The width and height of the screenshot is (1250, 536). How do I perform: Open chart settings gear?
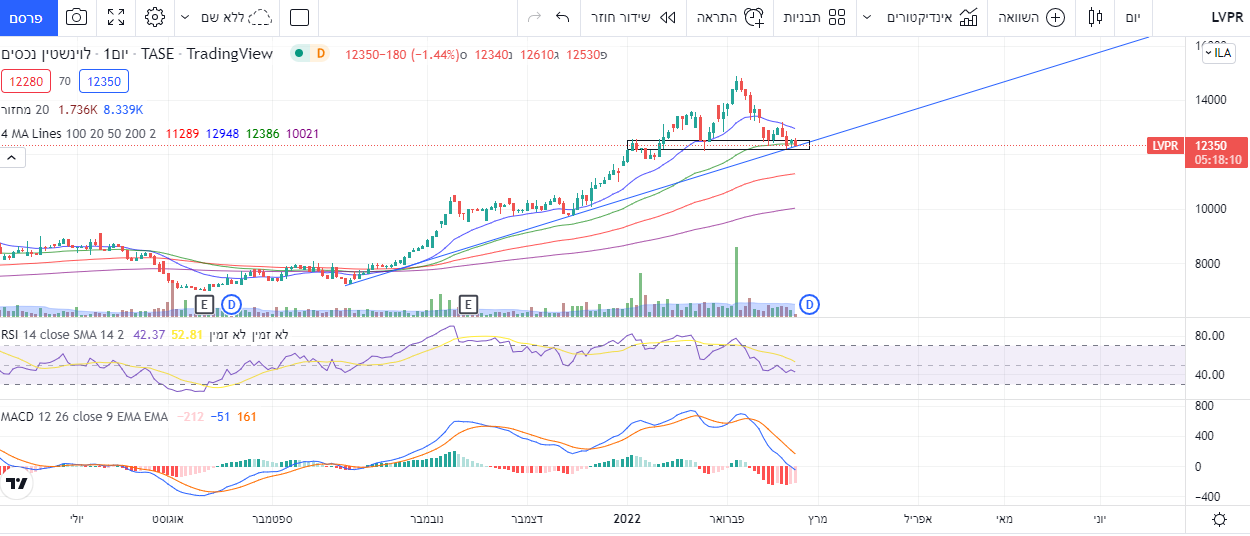154,17
